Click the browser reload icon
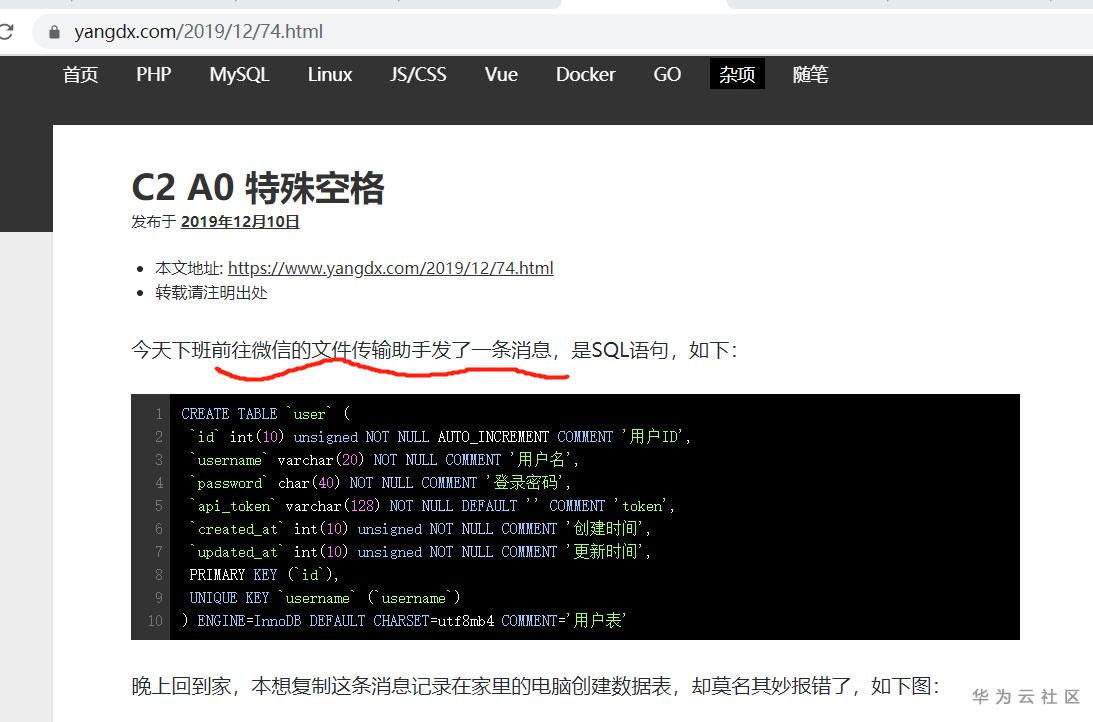The image size is (1093, 722). 6,31
